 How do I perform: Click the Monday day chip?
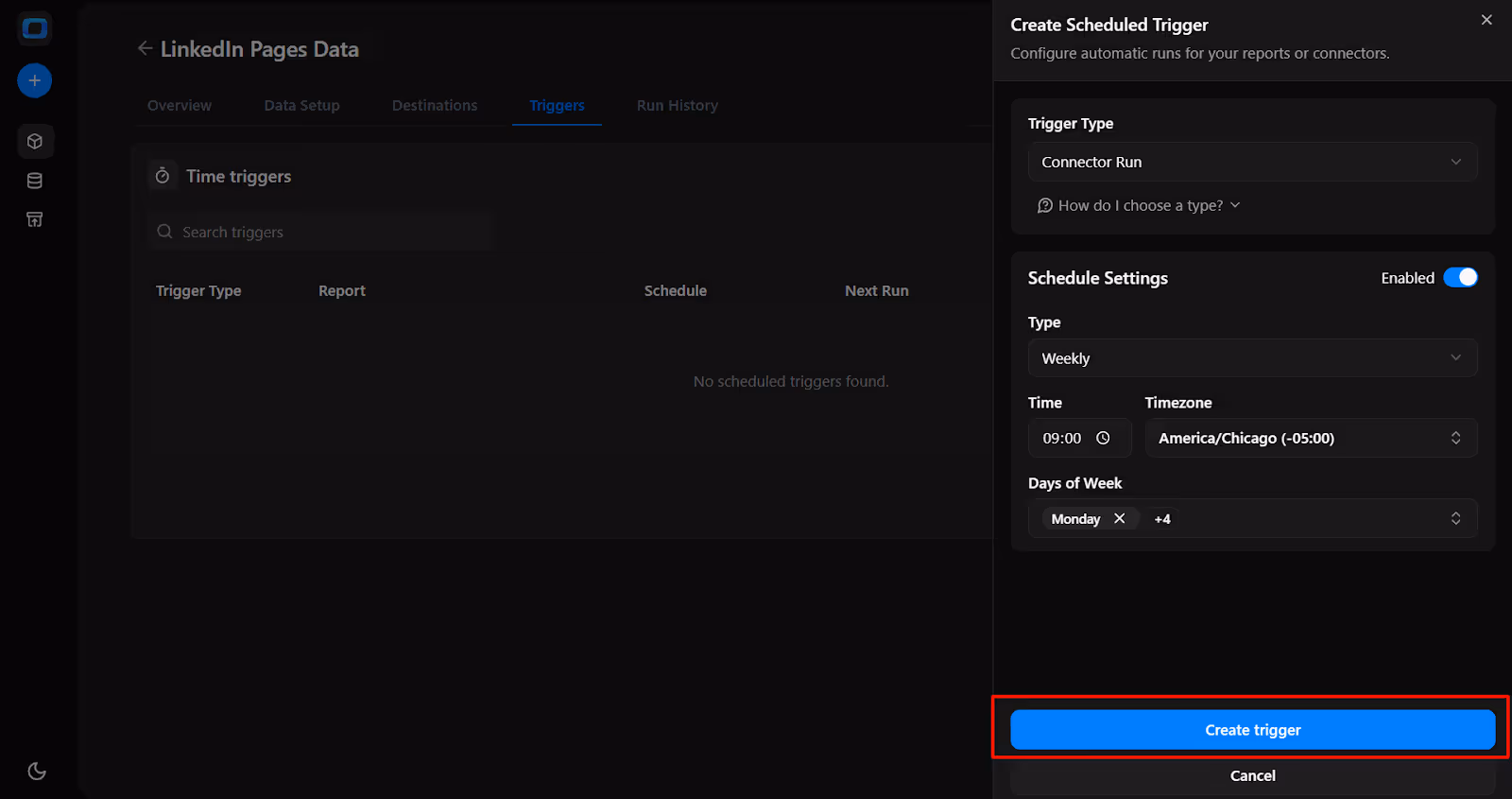[x=1089, y=518]
